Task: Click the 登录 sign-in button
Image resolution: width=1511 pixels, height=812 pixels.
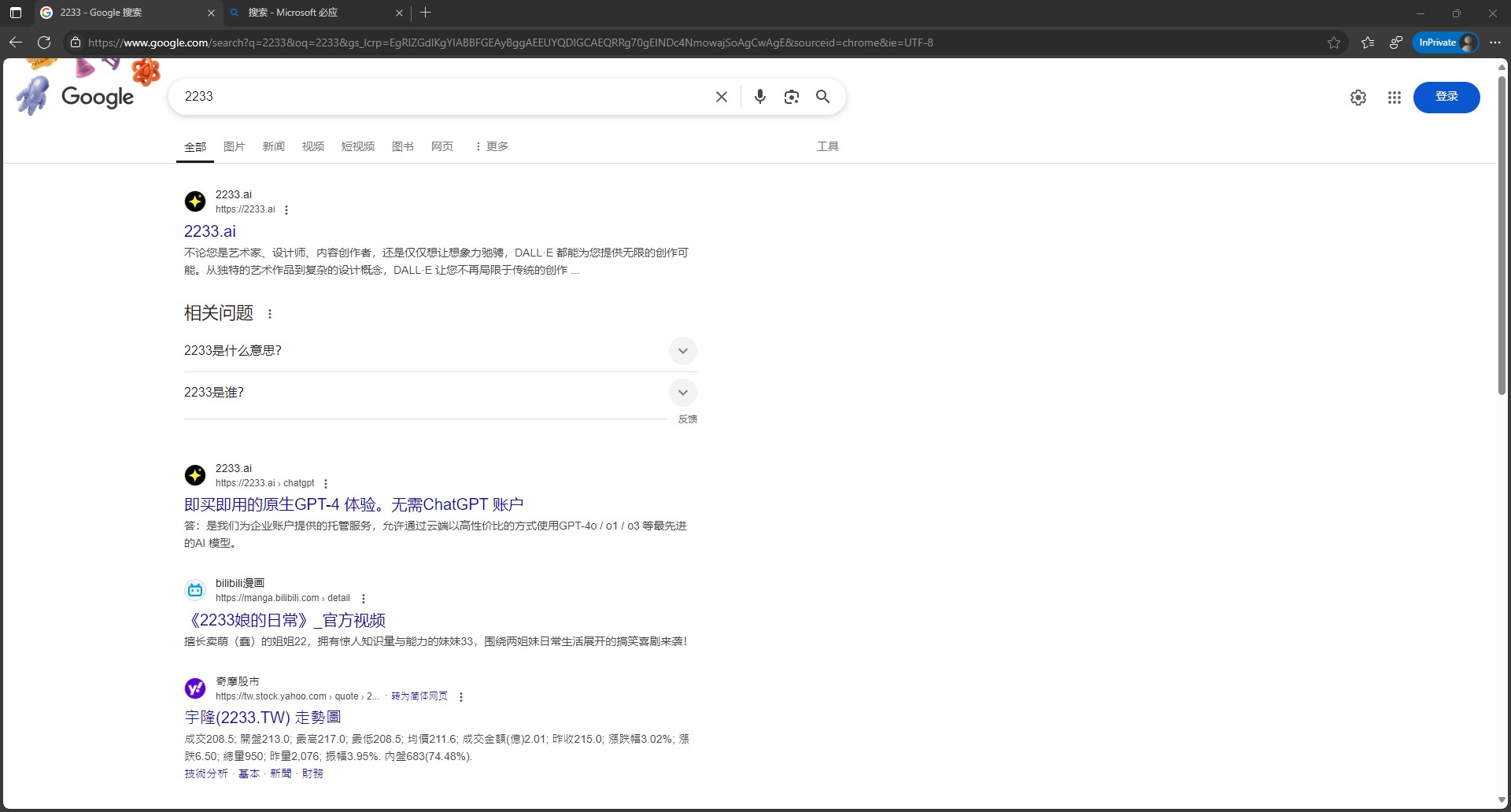Action: [x=1446, y=97]
